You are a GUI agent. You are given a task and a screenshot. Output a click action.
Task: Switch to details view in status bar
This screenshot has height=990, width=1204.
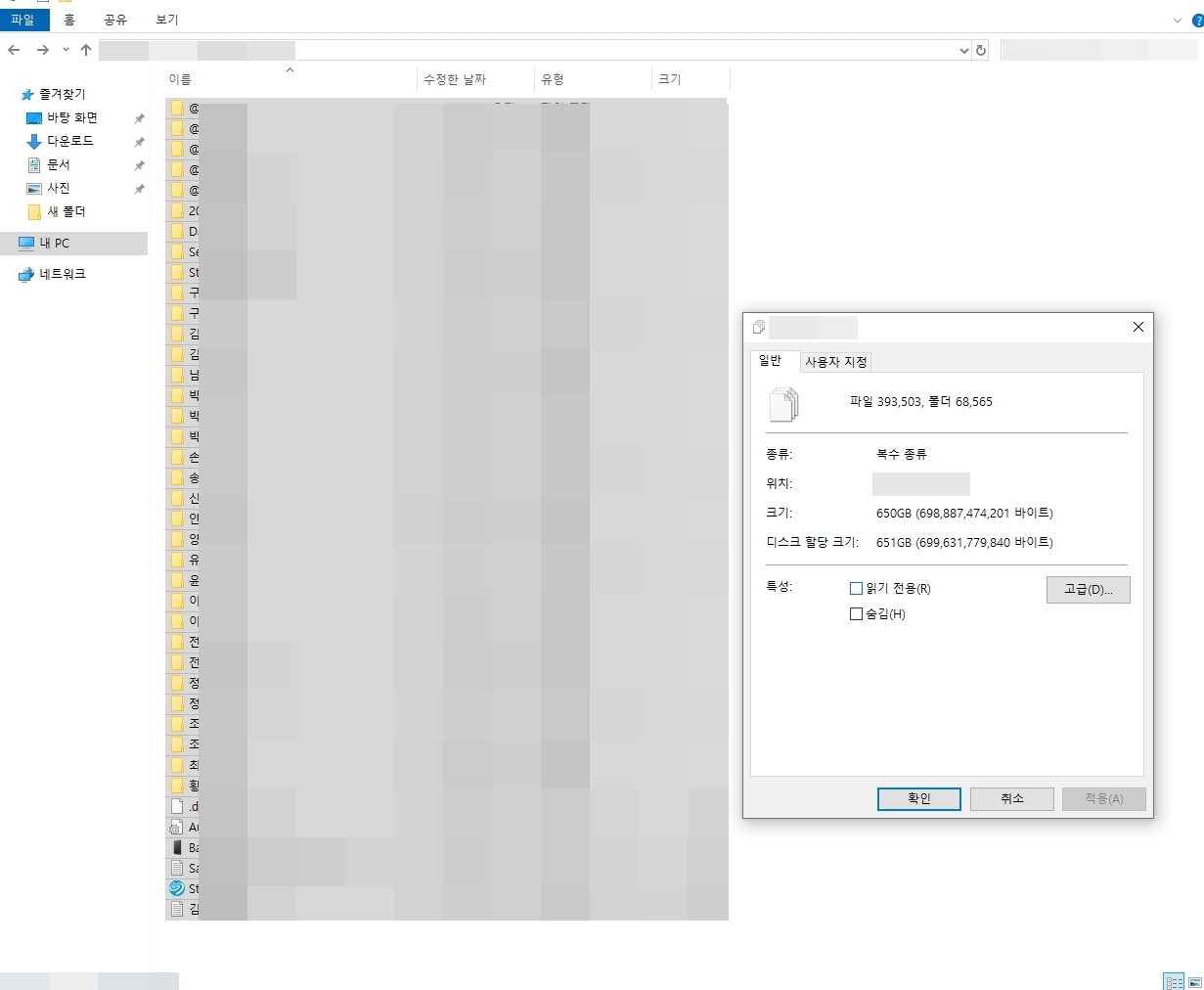1174,981
